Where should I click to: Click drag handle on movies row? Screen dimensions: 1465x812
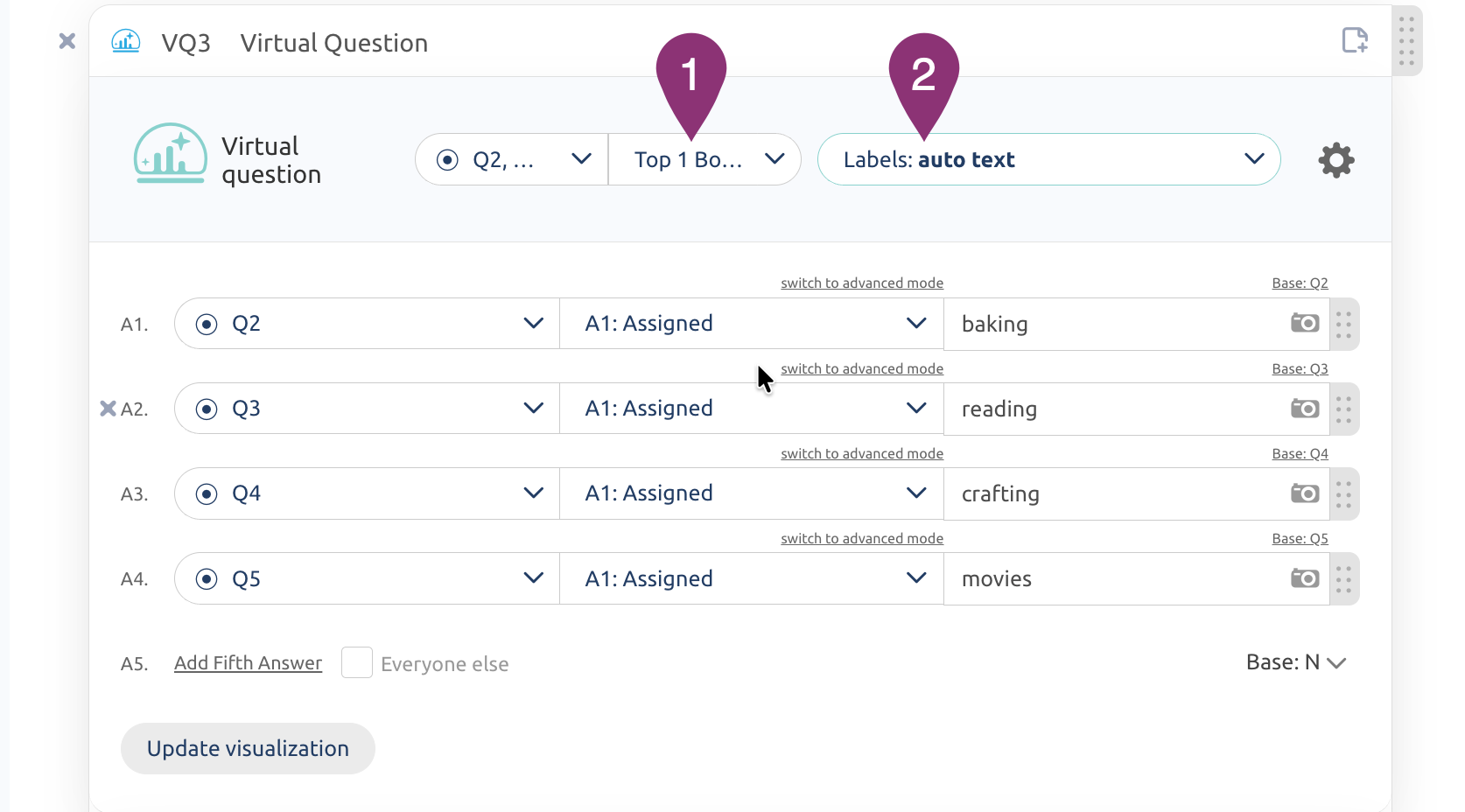click(x=1344, y=579)
